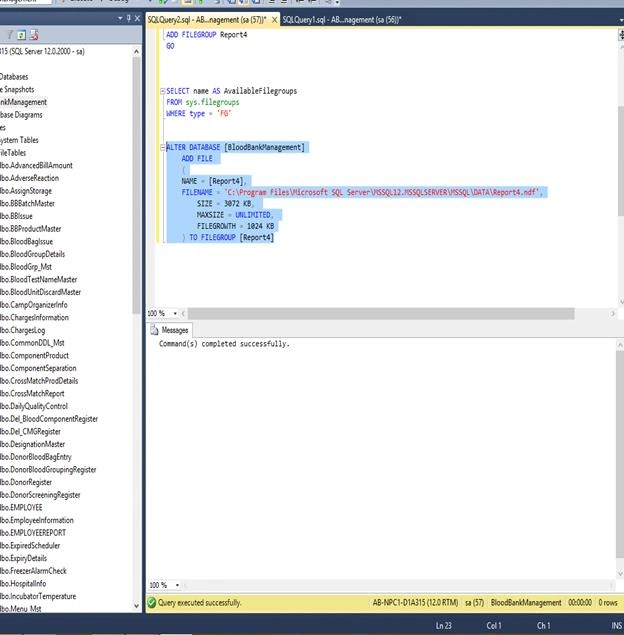Click the Refresh icon in Object Explorer toolbar

pos(21,35)
